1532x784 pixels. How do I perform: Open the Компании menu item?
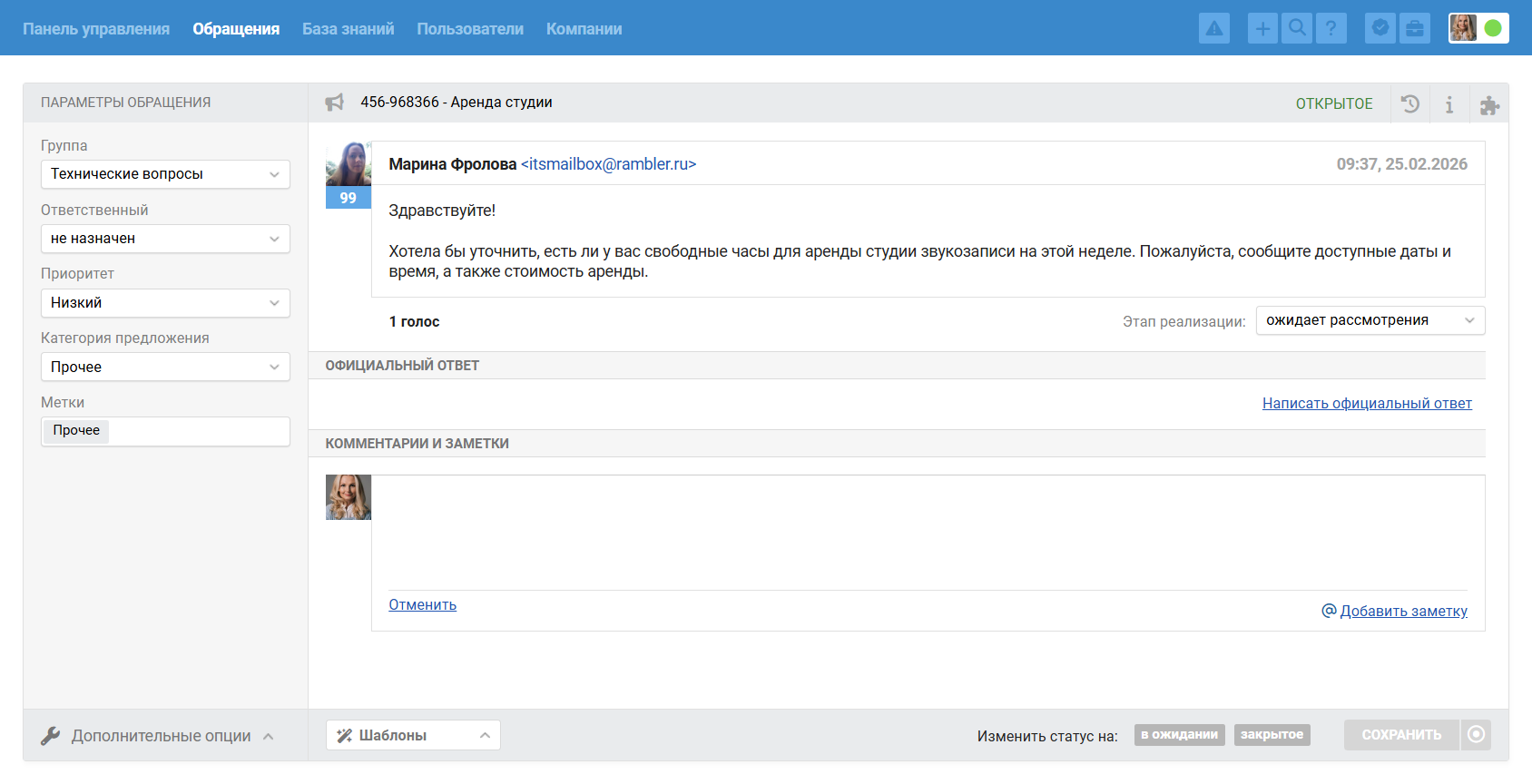584,29
